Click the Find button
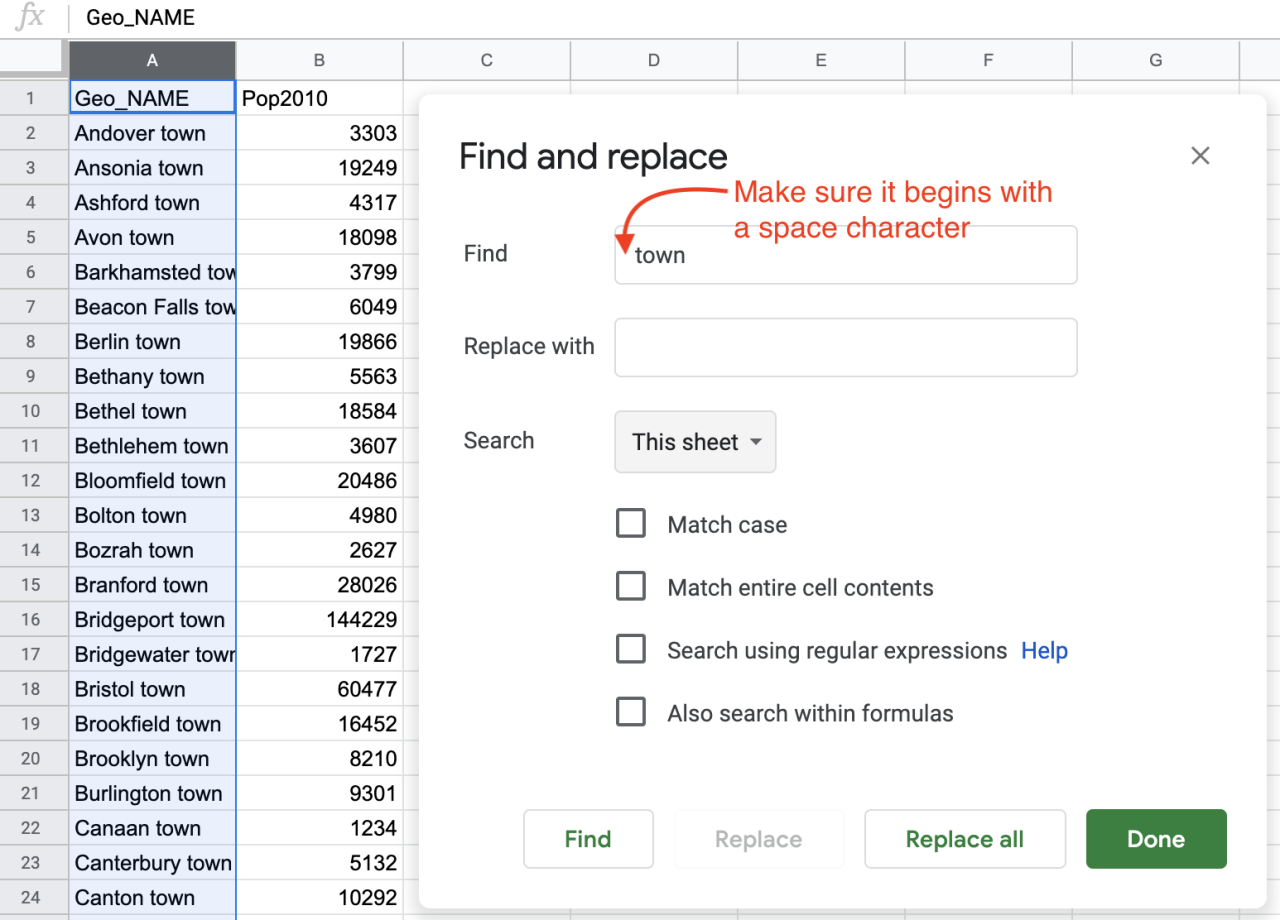This screenshot has height=920, width=1280. (x=588, y=839)
